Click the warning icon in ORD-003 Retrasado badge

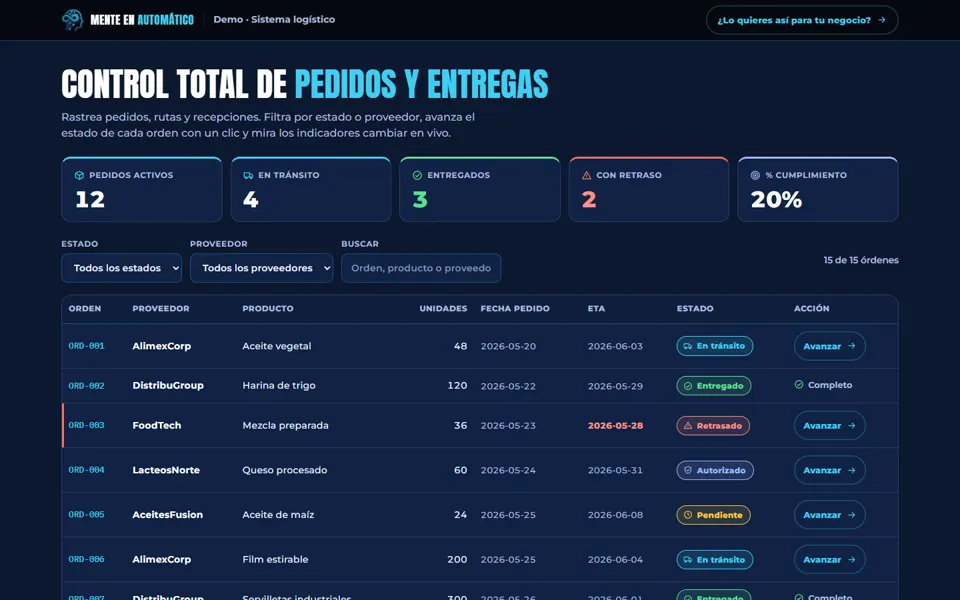[x=688, y=426]
